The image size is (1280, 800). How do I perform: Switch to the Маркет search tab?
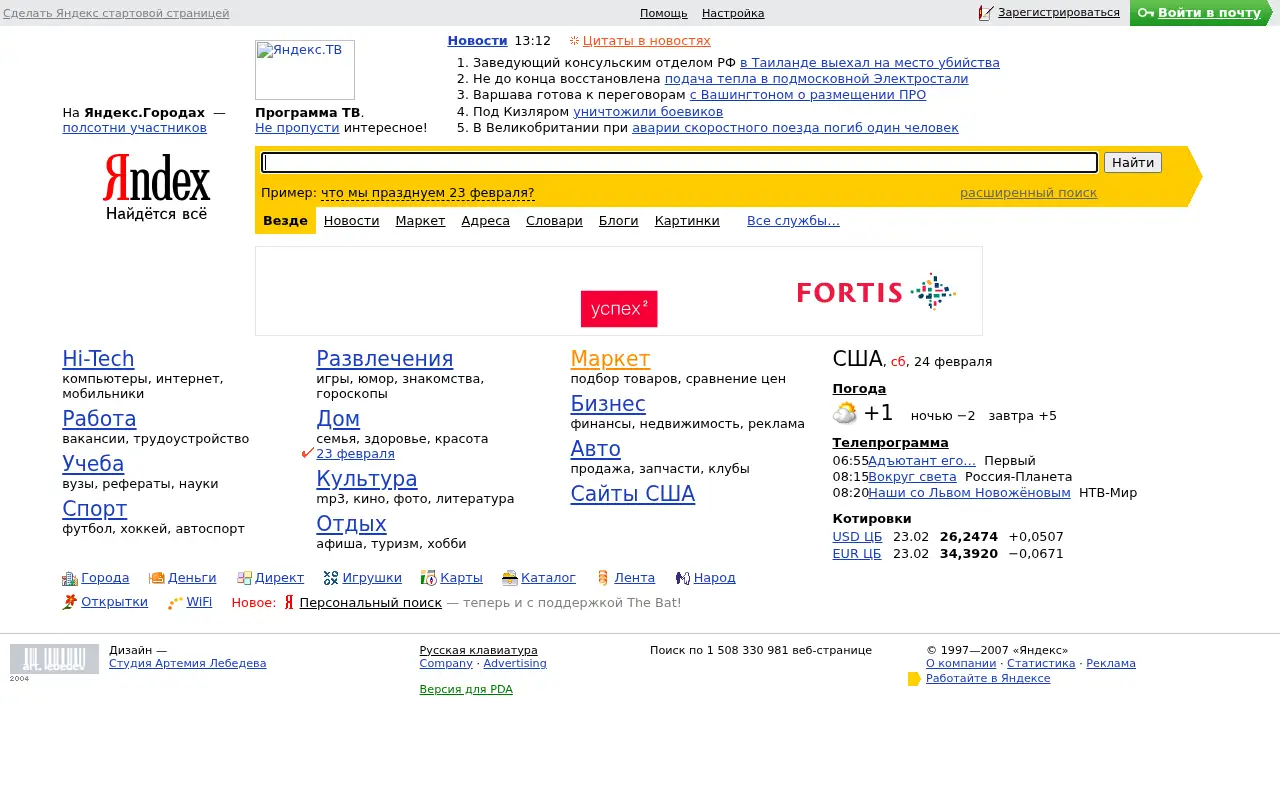[x=420, y=221]
